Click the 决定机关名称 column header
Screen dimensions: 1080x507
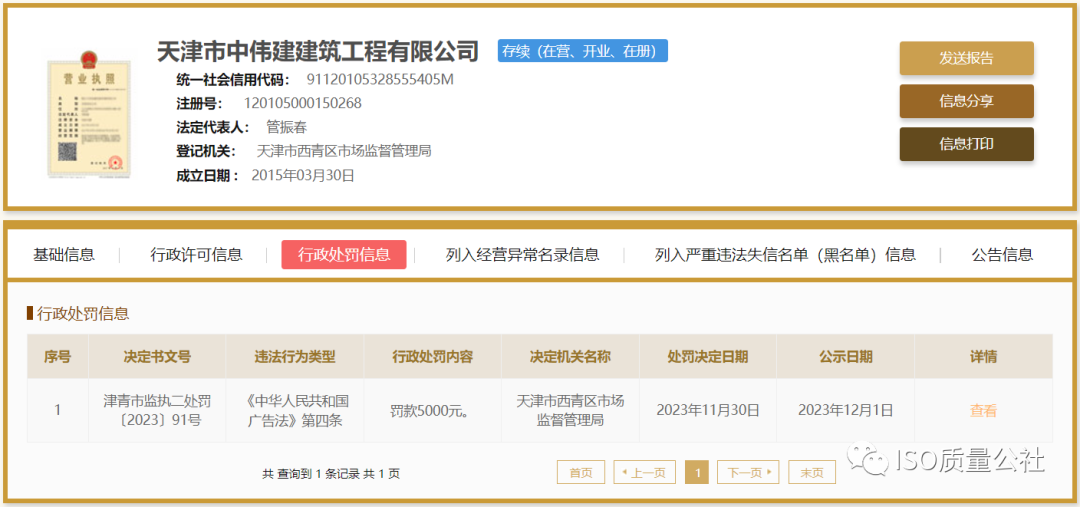point(570,357)
